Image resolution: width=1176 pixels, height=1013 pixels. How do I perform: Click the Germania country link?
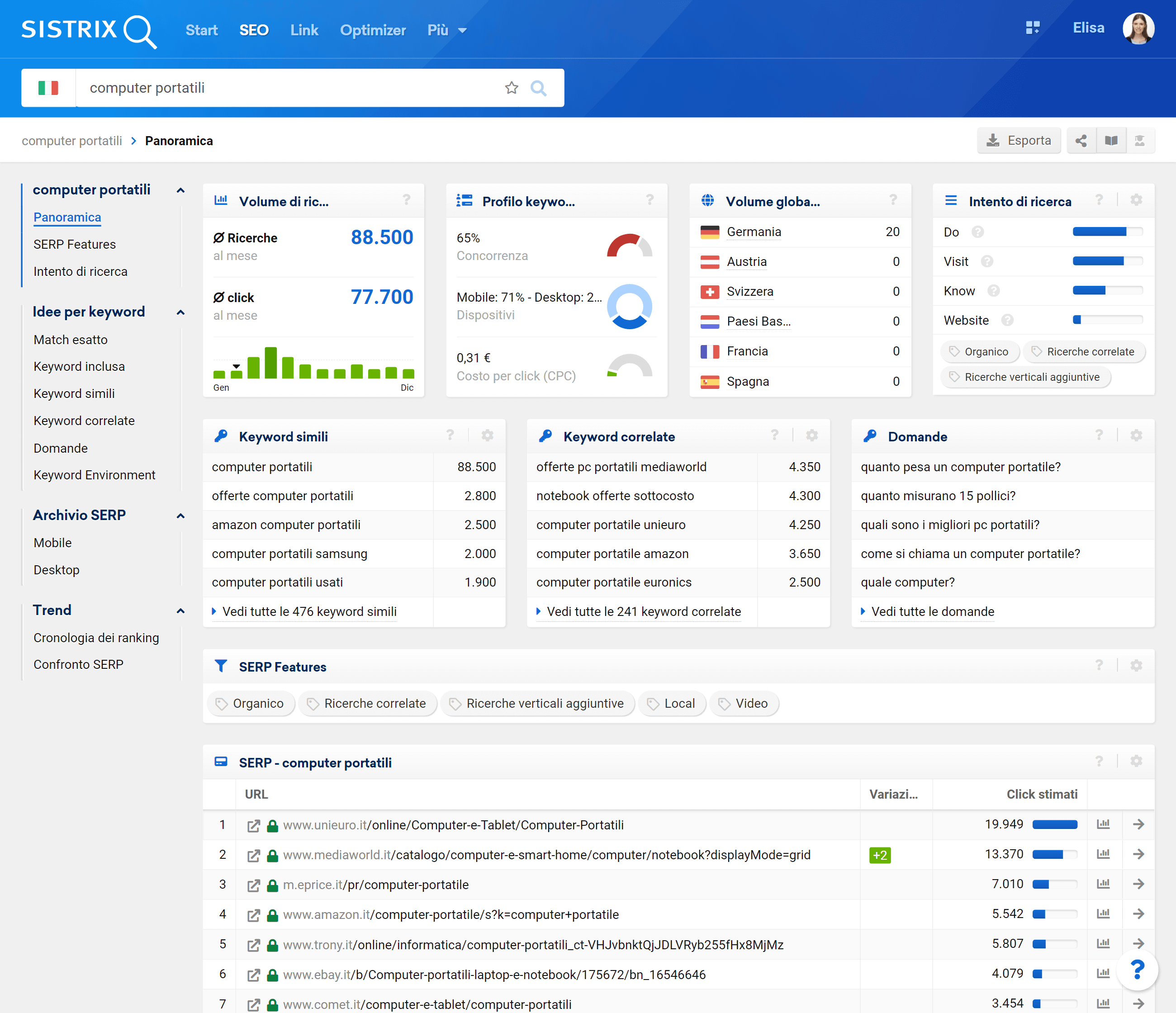(754, 232)
